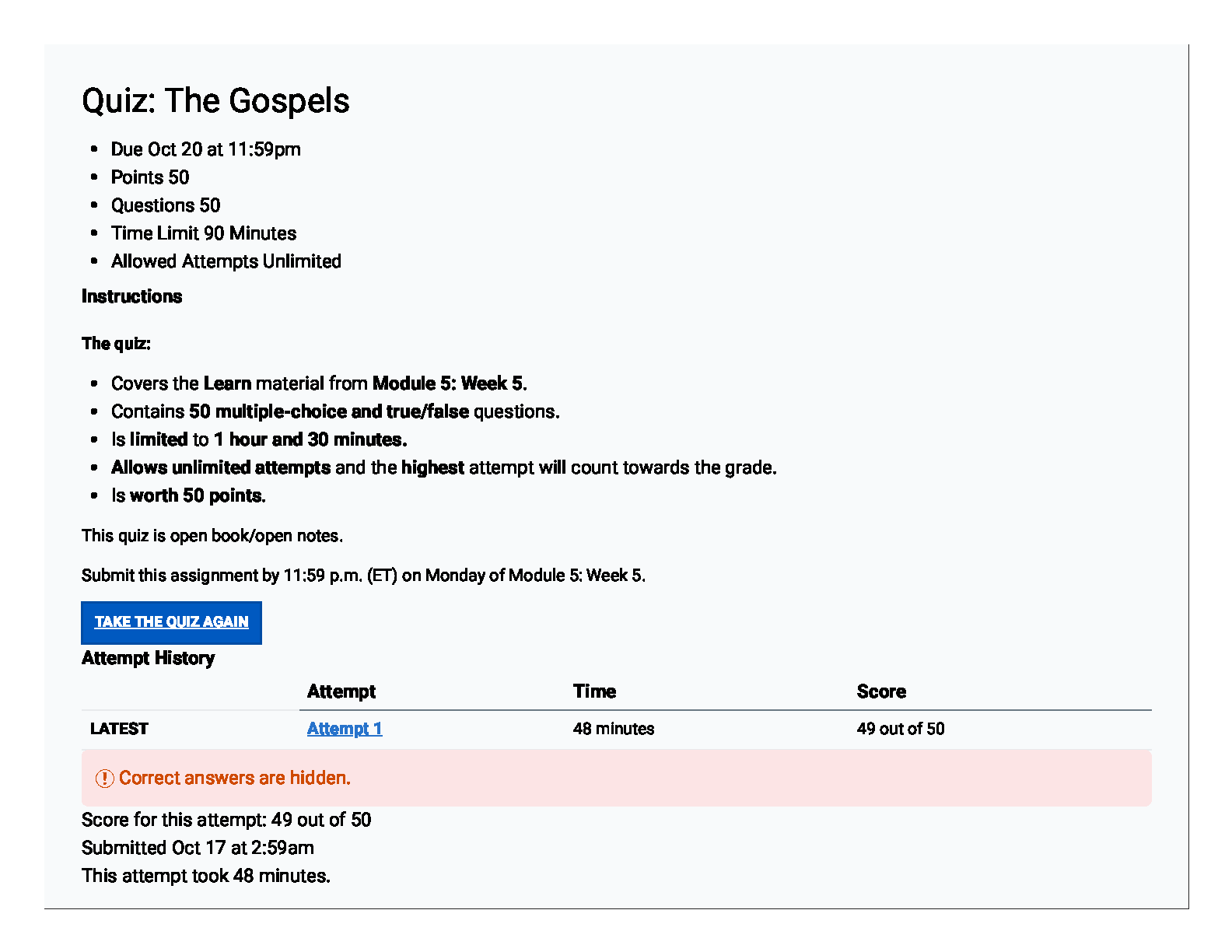Viewport: 1232px width, 952px height.
Task: Click the Questions 50 bullet item
Action: click(166, 205)
